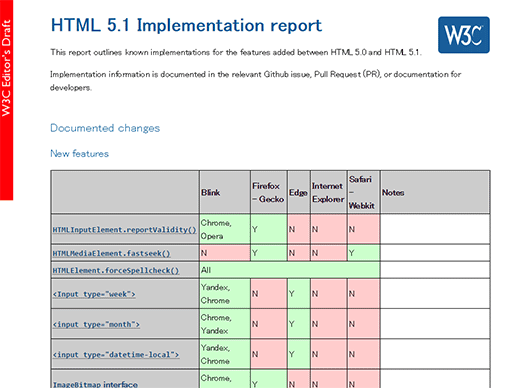Click Chrome, Yandex cell in month row

pyautogui.click(x=225, y=324)
